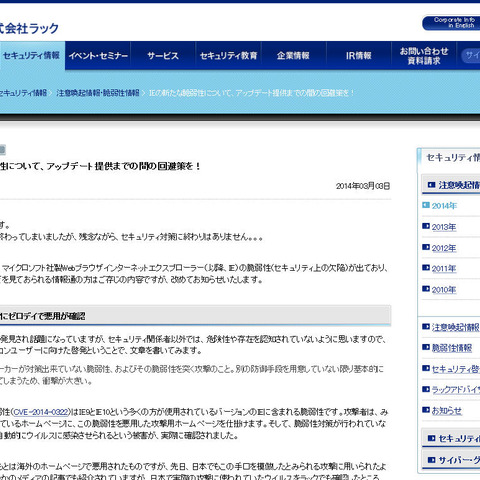Viewport: 480px width, 480px height.
Task: Open the 2011年 archive link
Action: point(444,269)
